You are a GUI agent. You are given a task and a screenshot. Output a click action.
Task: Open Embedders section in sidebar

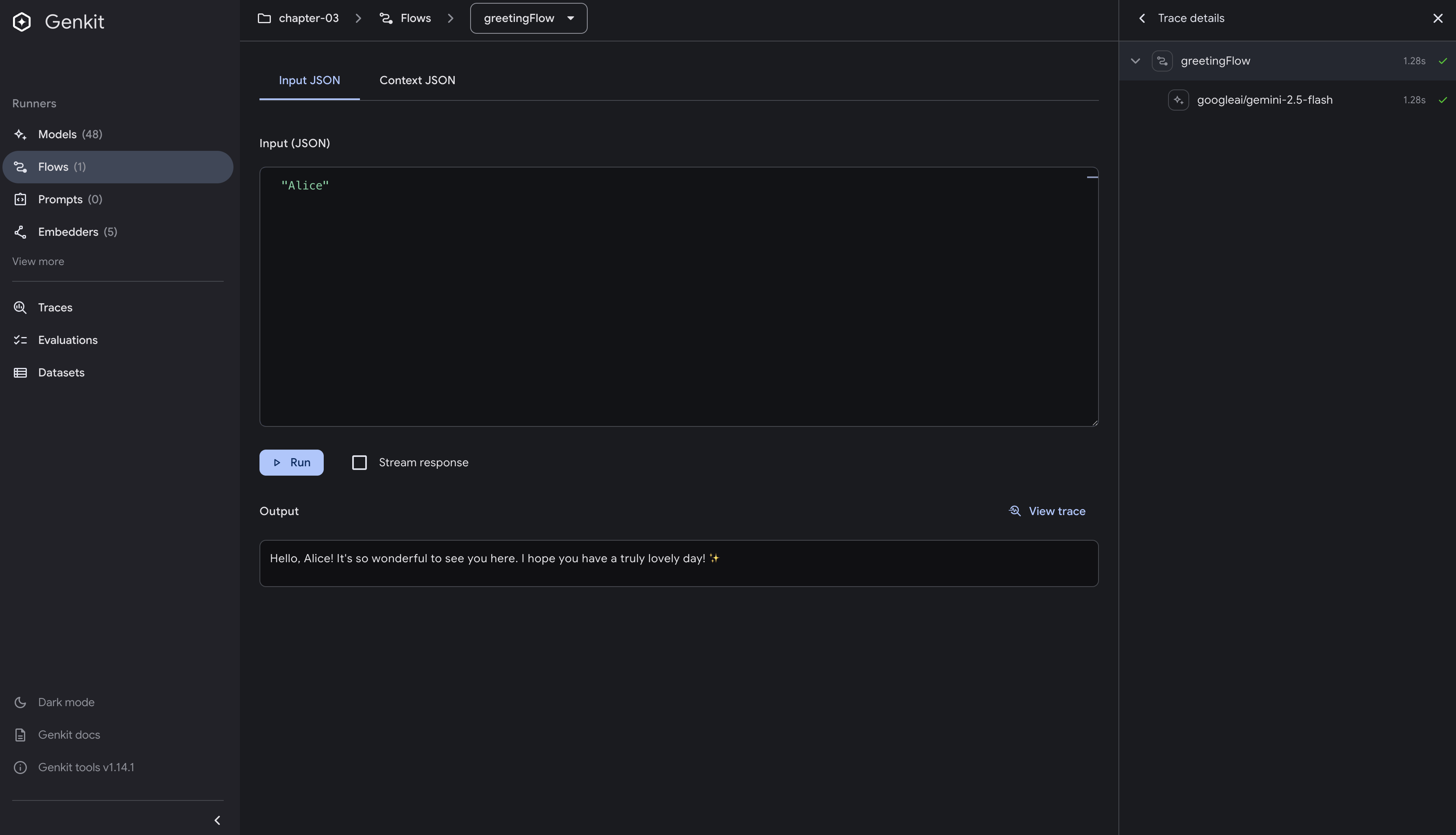point(118,232)
